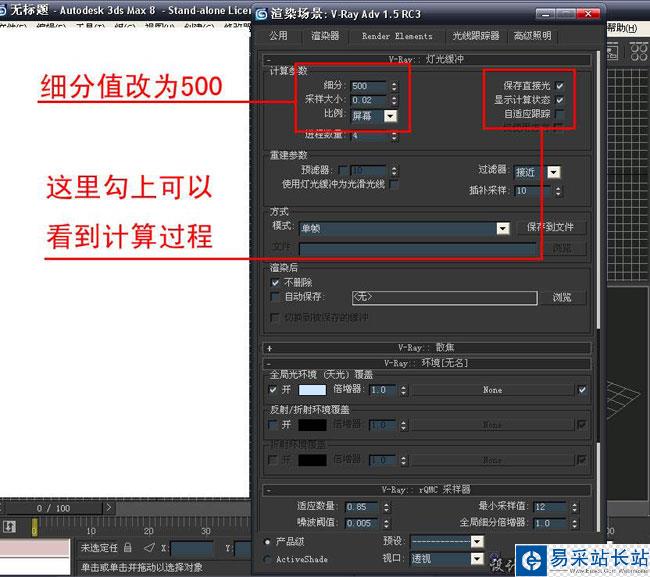Open the black 折射环境覆盖 color swatch
Viewport: 650px width, 577px height.
pos(312,460)
